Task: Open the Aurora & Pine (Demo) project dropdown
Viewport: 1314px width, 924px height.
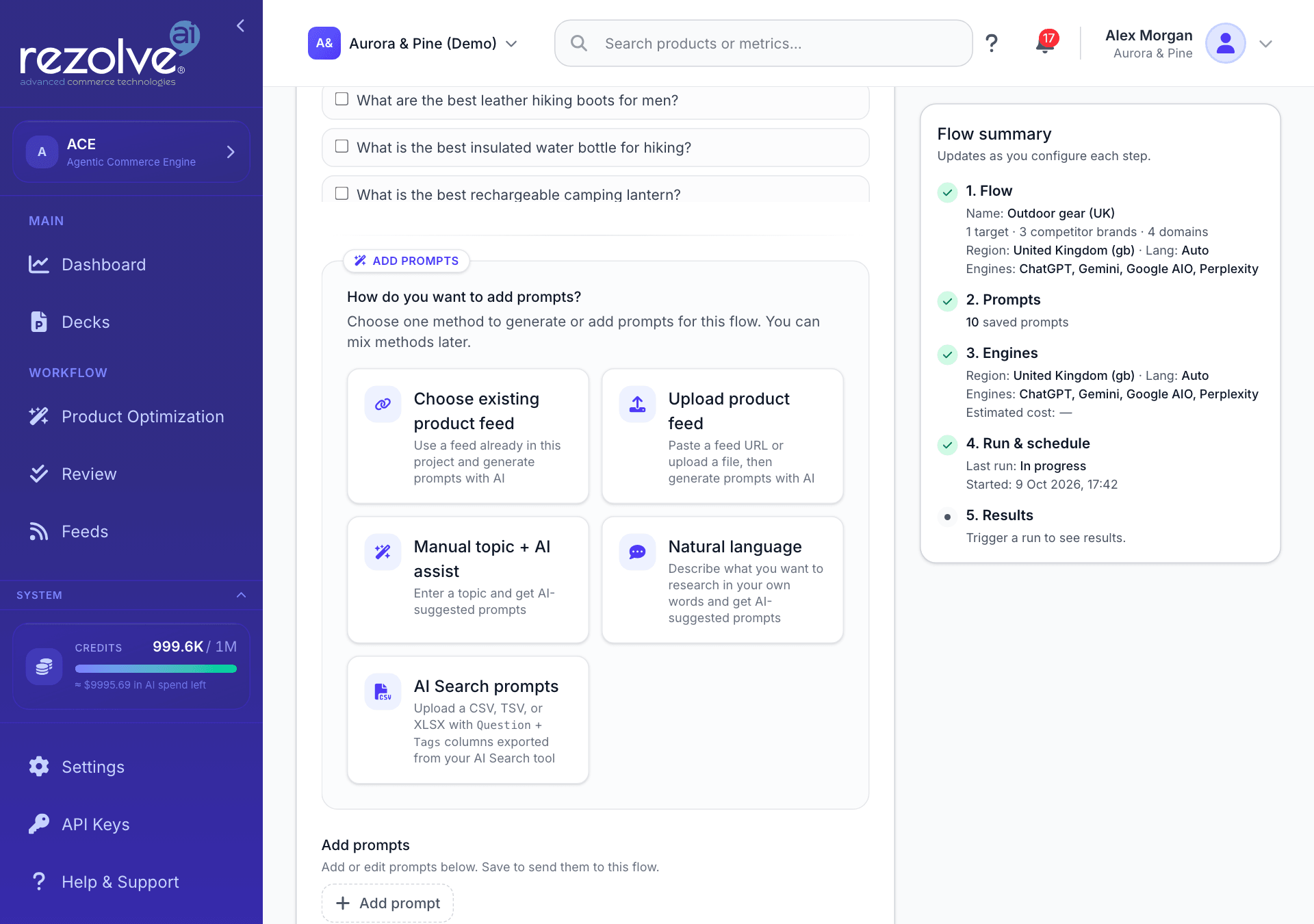Action: 413,43
